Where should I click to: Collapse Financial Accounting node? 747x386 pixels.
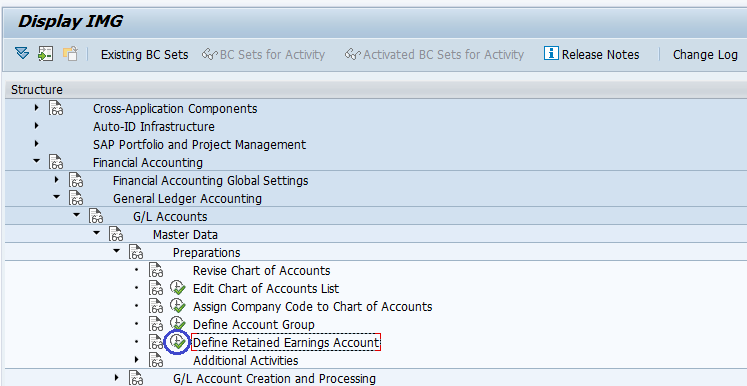point(37,162)
